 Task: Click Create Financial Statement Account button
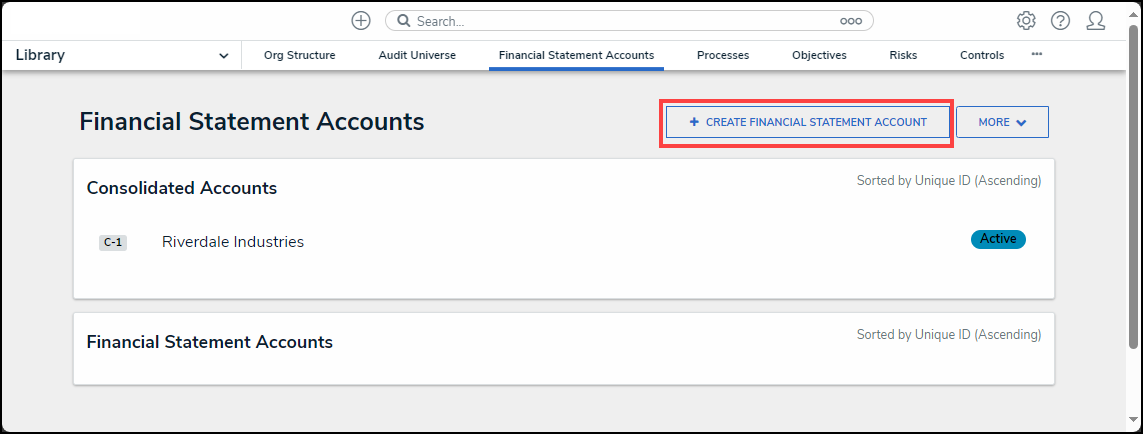tap(807, 122)
